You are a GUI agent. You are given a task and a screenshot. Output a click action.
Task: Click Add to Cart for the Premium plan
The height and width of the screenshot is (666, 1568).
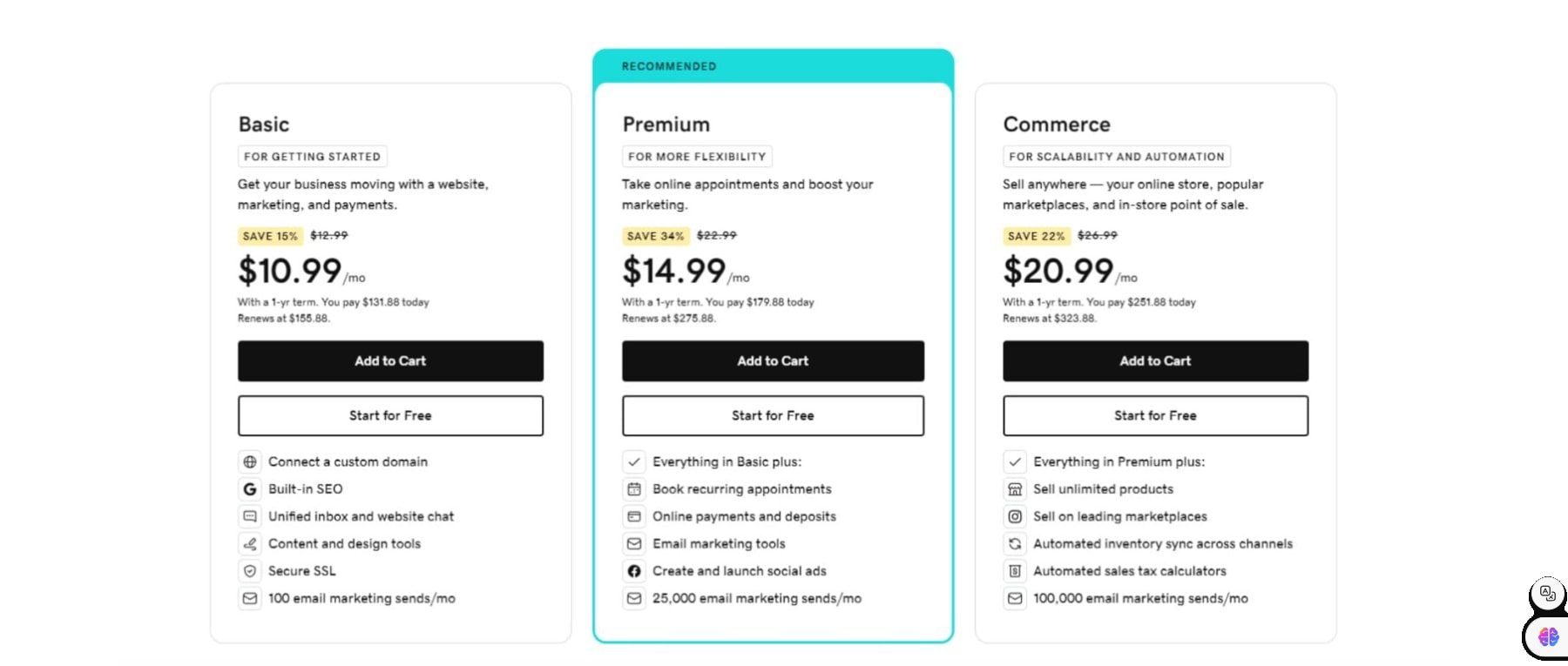(x=773, y=360)
